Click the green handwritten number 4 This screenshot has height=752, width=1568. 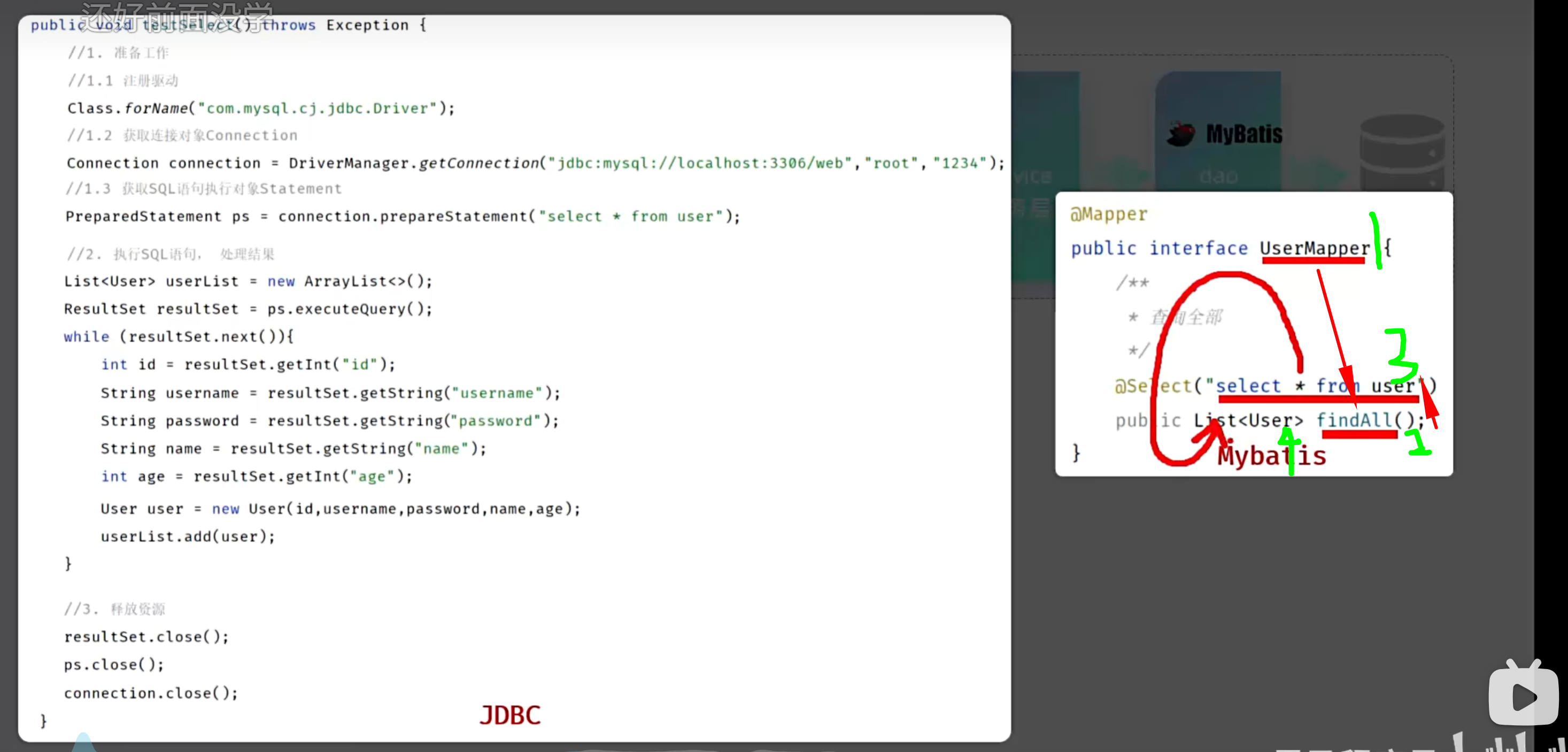tap(1289, 450)
